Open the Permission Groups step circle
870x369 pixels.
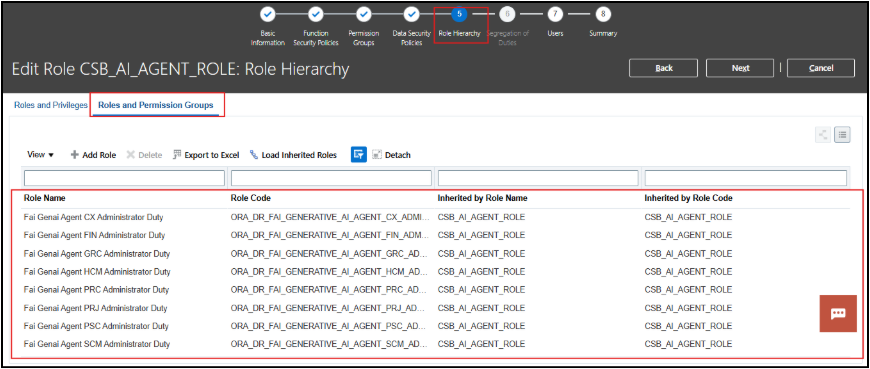363,13
